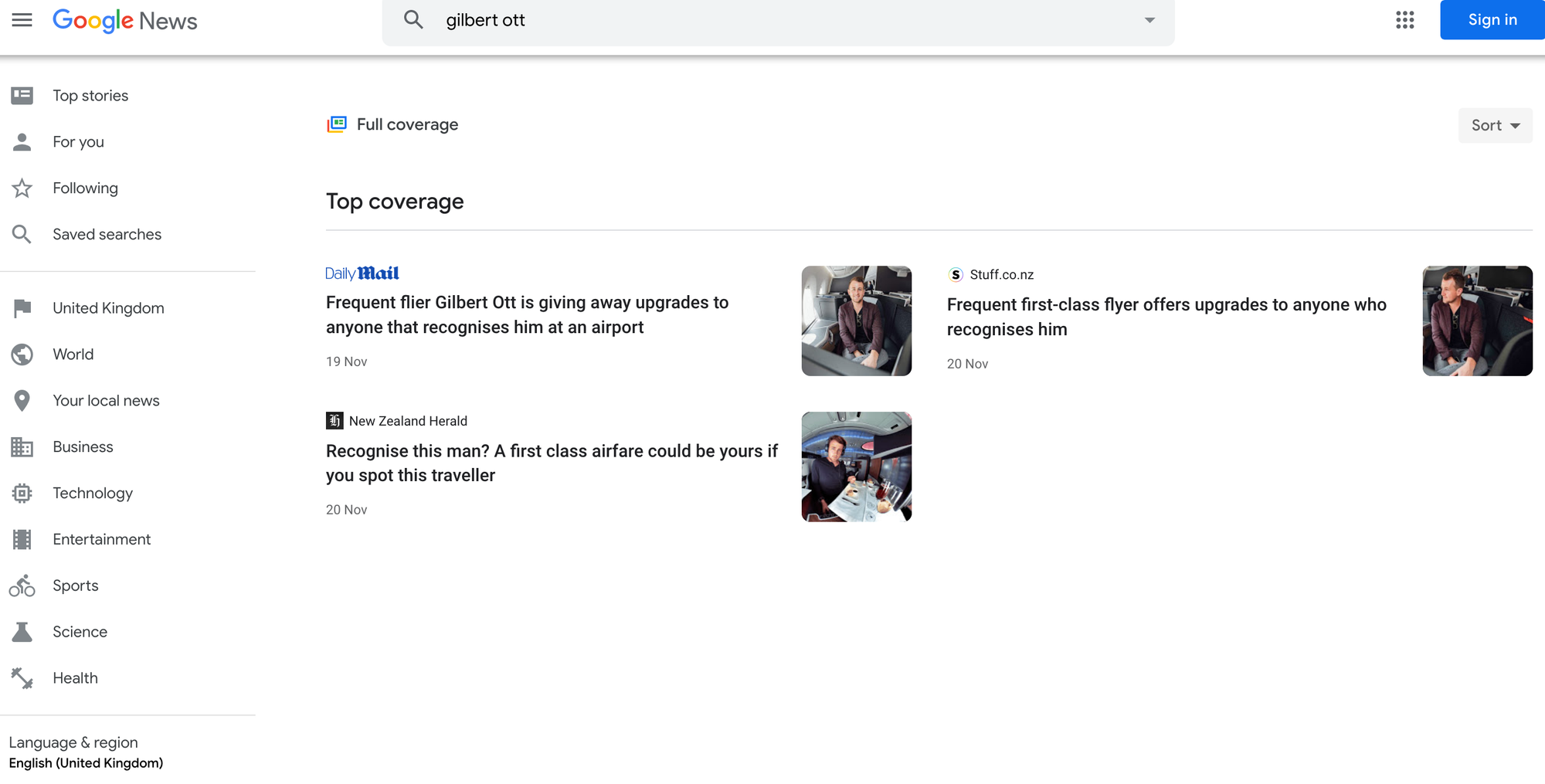Click the Health dumbbell icon

tap(22, 678)
